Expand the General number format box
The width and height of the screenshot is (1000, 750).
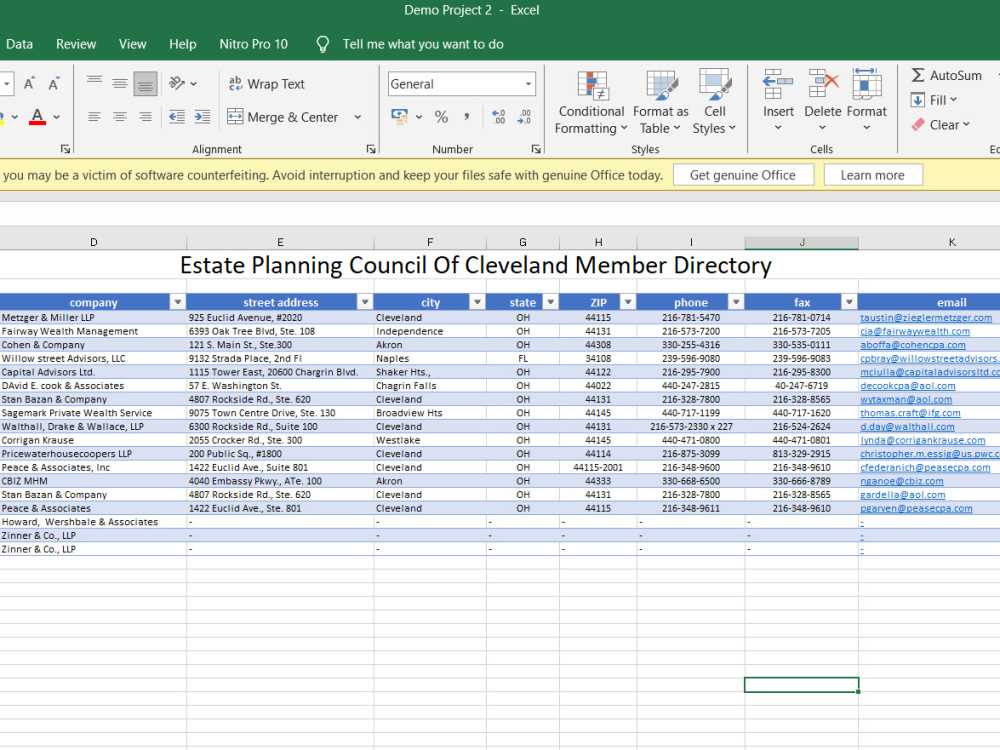(x=528, y=84)
